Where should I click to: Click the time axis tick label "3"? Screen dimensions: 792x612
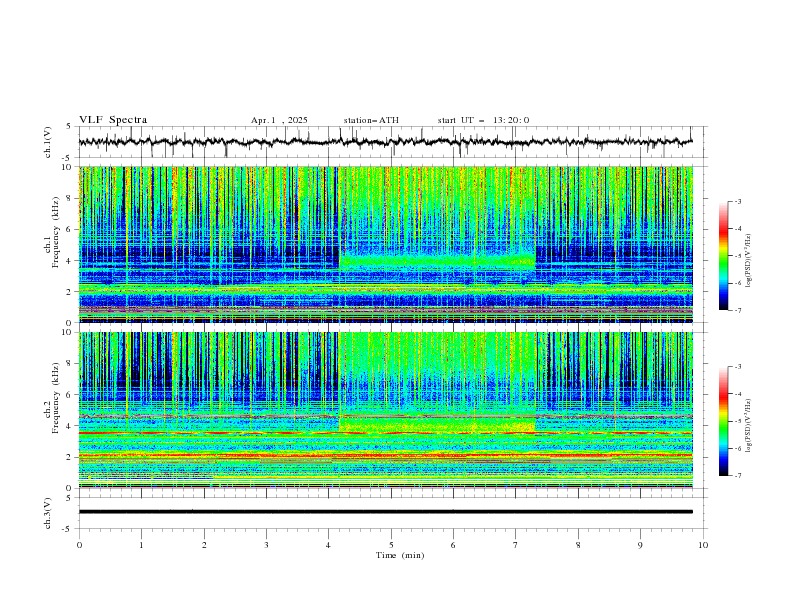pos(266,545)
